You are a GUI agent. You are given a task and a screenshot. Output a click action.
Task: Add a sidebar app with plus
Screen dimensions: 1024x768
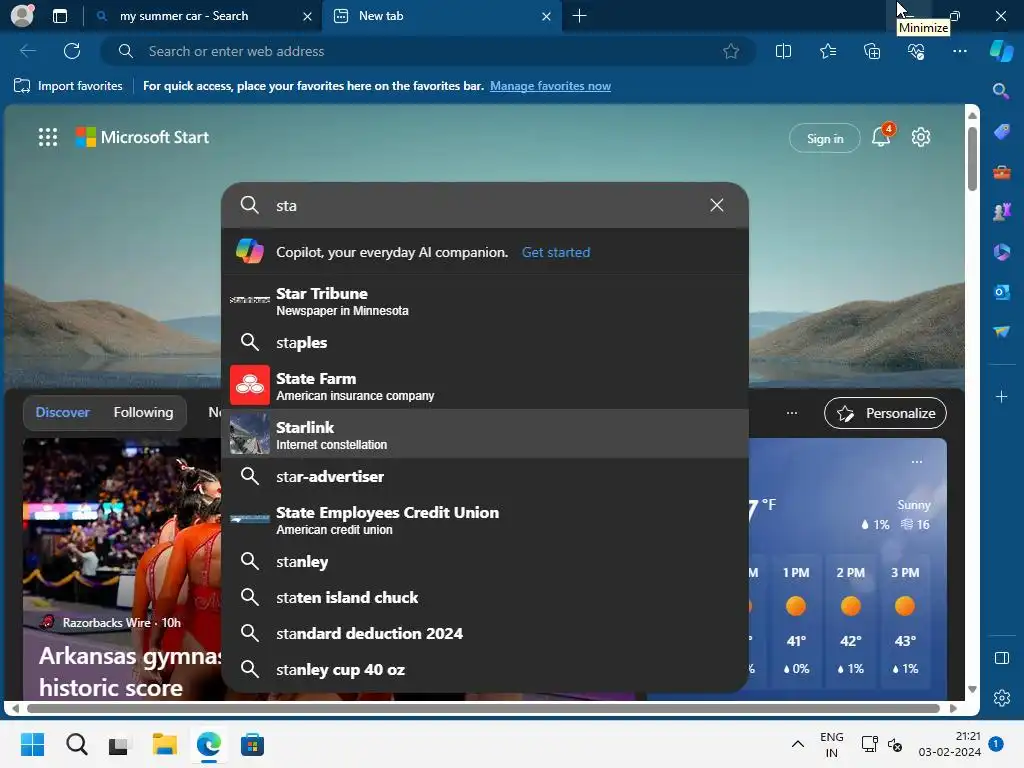(1001, 396)
